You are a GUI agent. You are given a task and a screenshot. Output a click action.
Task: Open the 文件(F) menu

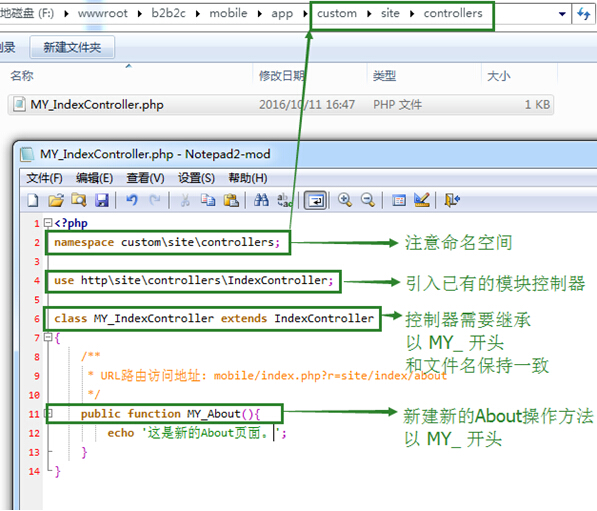pyautogui.click(x=44, y=178)
